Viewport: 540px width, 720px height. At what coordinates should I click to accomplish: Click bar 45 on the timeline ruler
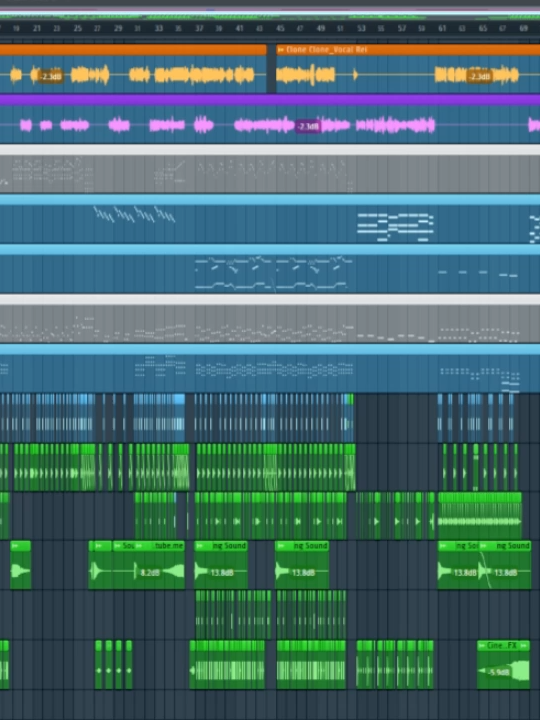(x=280, y=28)
